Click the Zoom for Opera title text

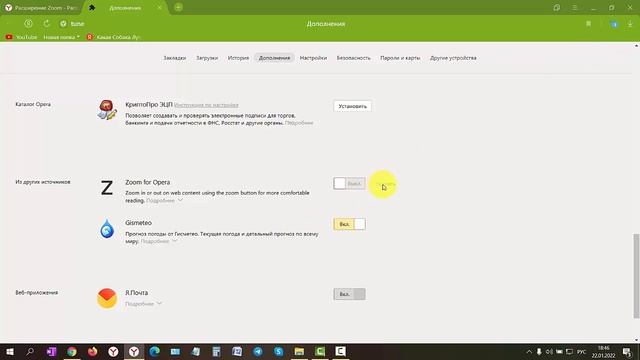click(148, 182)
